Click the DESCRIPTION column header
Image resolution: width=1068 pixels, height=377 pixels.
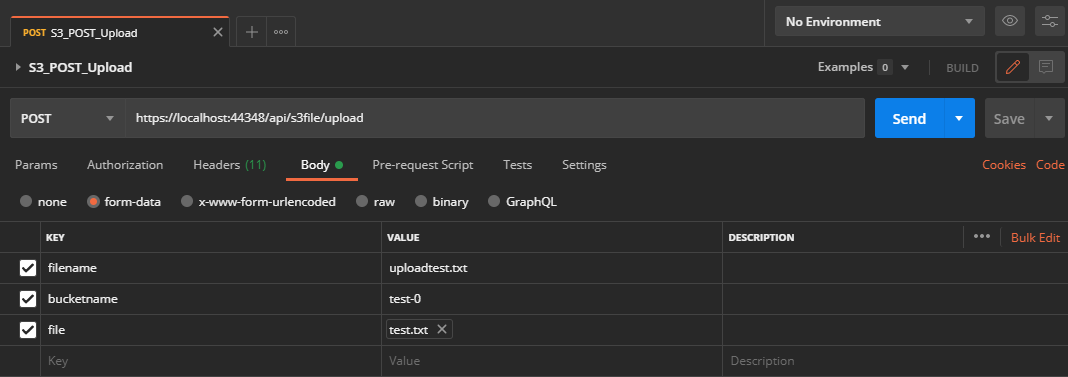pyautogui.click(x=761, y=237)
